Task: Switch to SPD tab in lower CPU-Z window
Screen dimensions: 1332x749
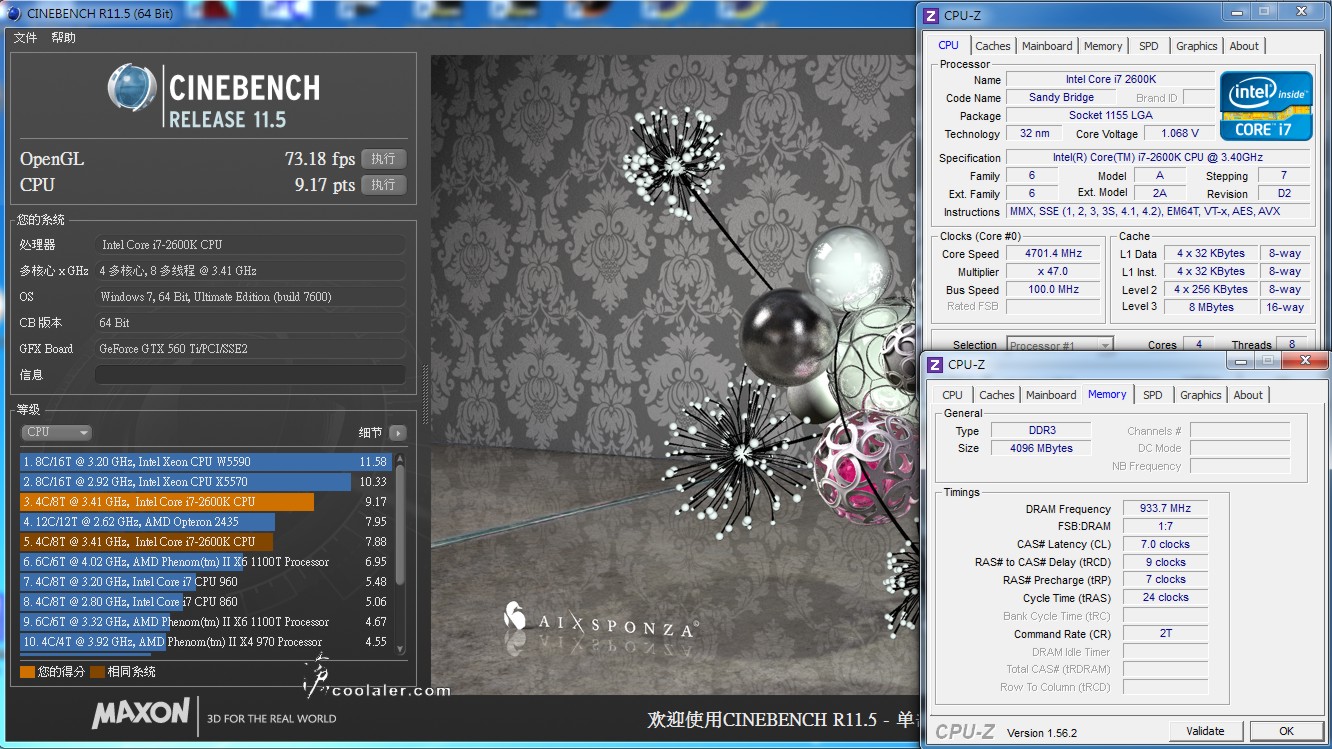Action: click(x=1153, y=395)
